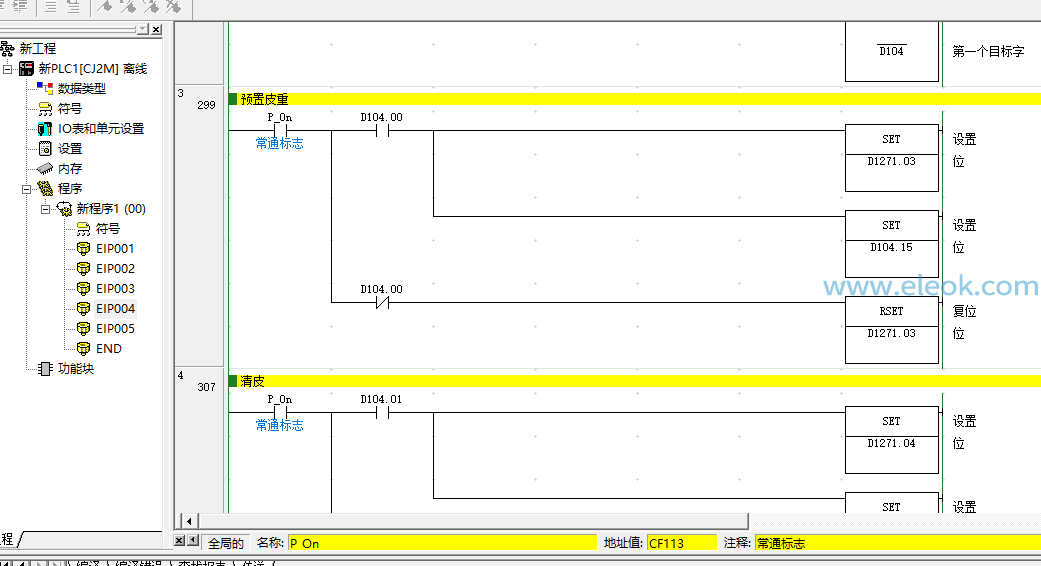
Task: Open the local 符号 icon under 新程序1
Action: (83, 229)
